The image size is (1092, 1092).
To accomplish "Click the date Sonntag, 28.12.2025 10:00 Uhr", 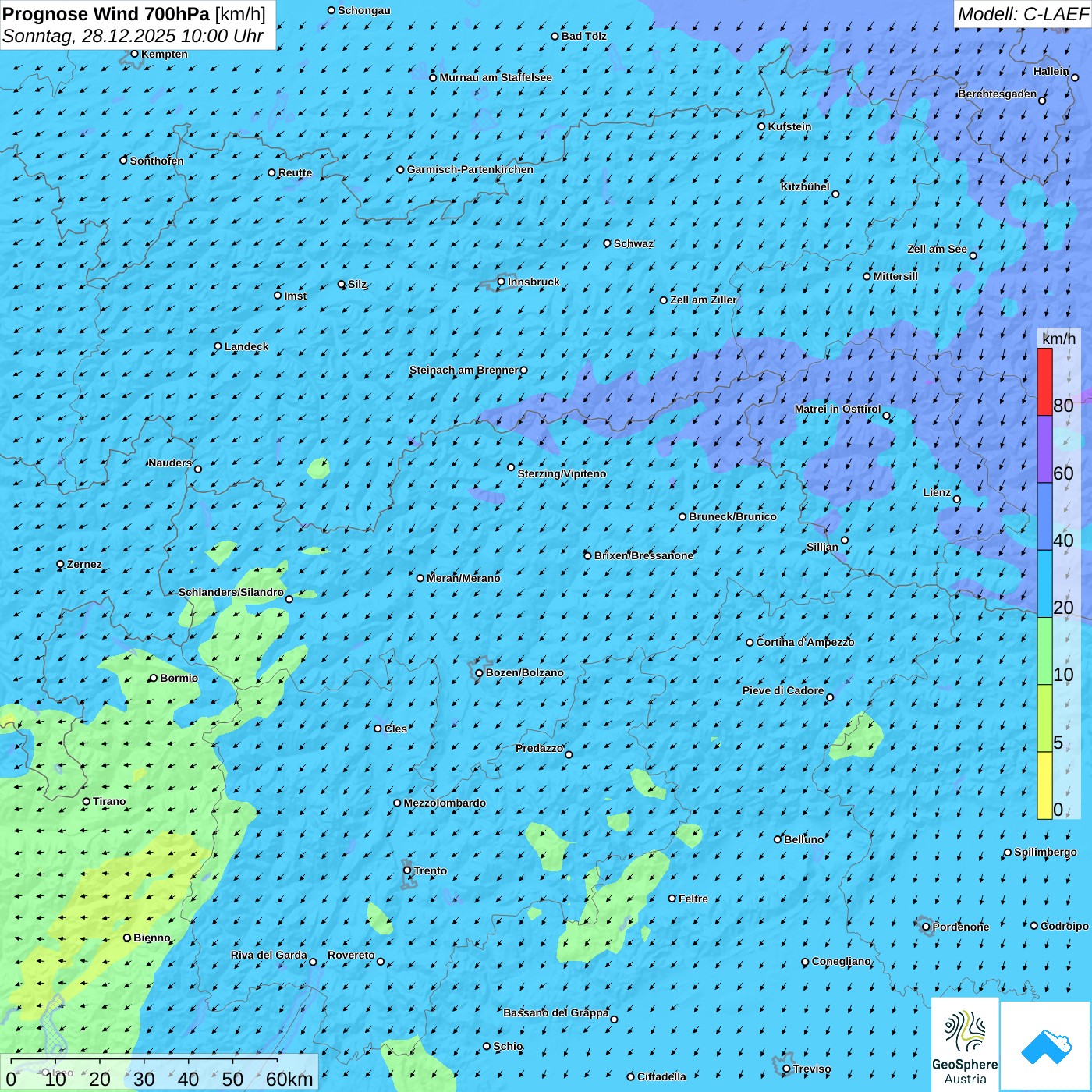I will 133,36.
